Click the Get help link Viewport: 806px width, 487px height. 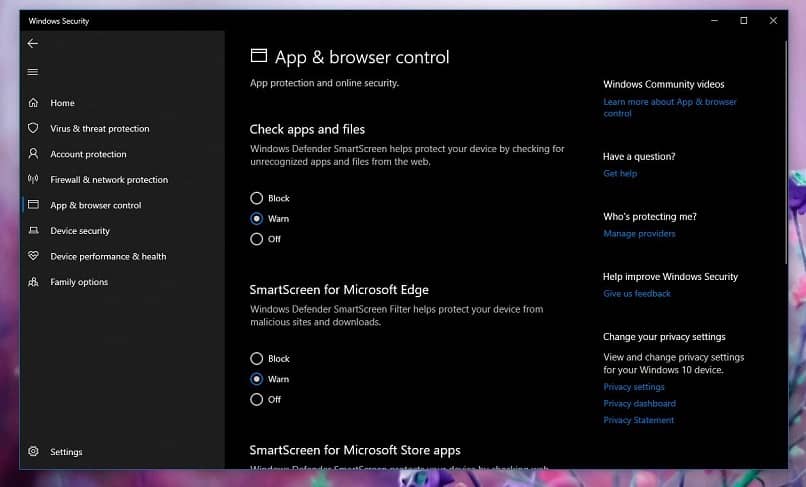coord(620,174)
